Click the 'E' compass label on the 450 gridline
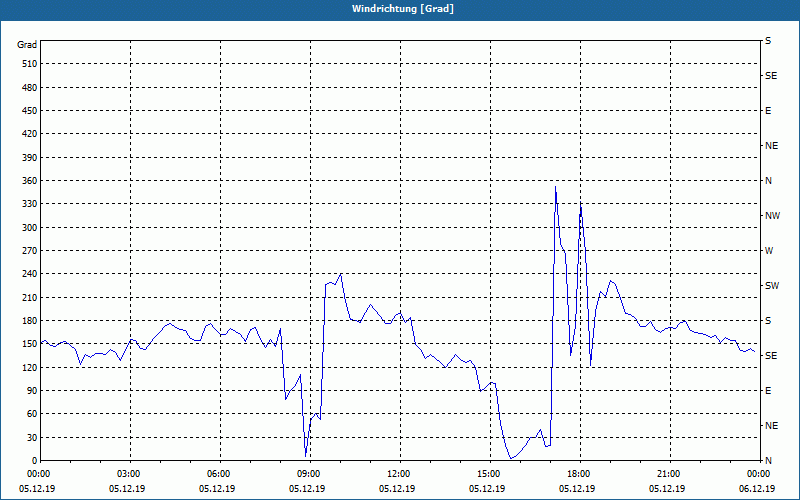Screen dimensions: 800x500 pos(768,111)
